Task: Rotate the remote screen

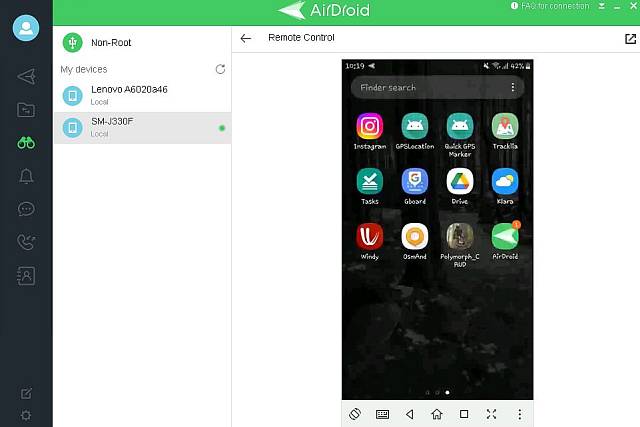Action: (355, 414)
